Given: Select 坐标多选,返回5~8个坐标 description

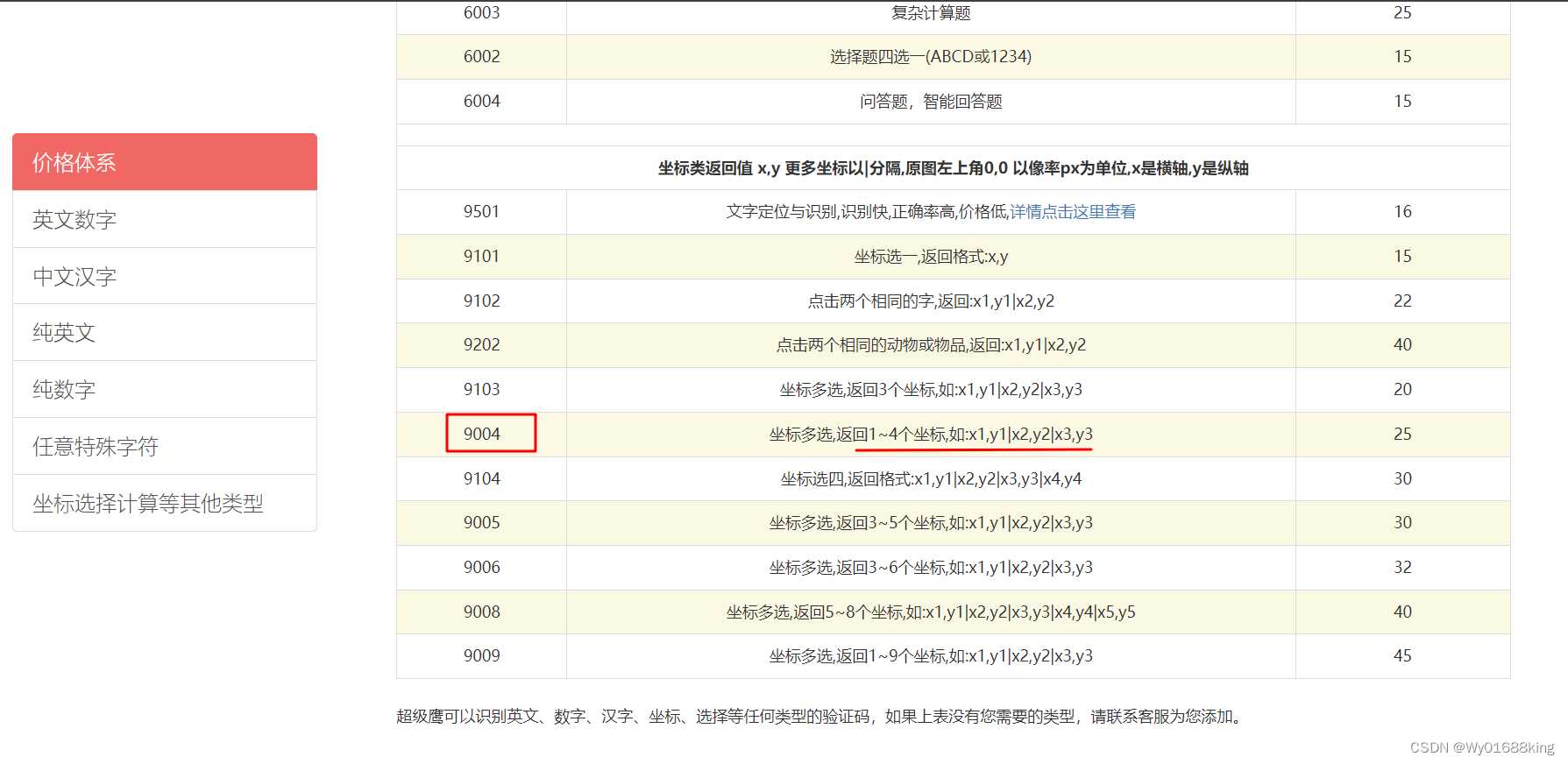Looking at the screenshot, I should 931,612.
